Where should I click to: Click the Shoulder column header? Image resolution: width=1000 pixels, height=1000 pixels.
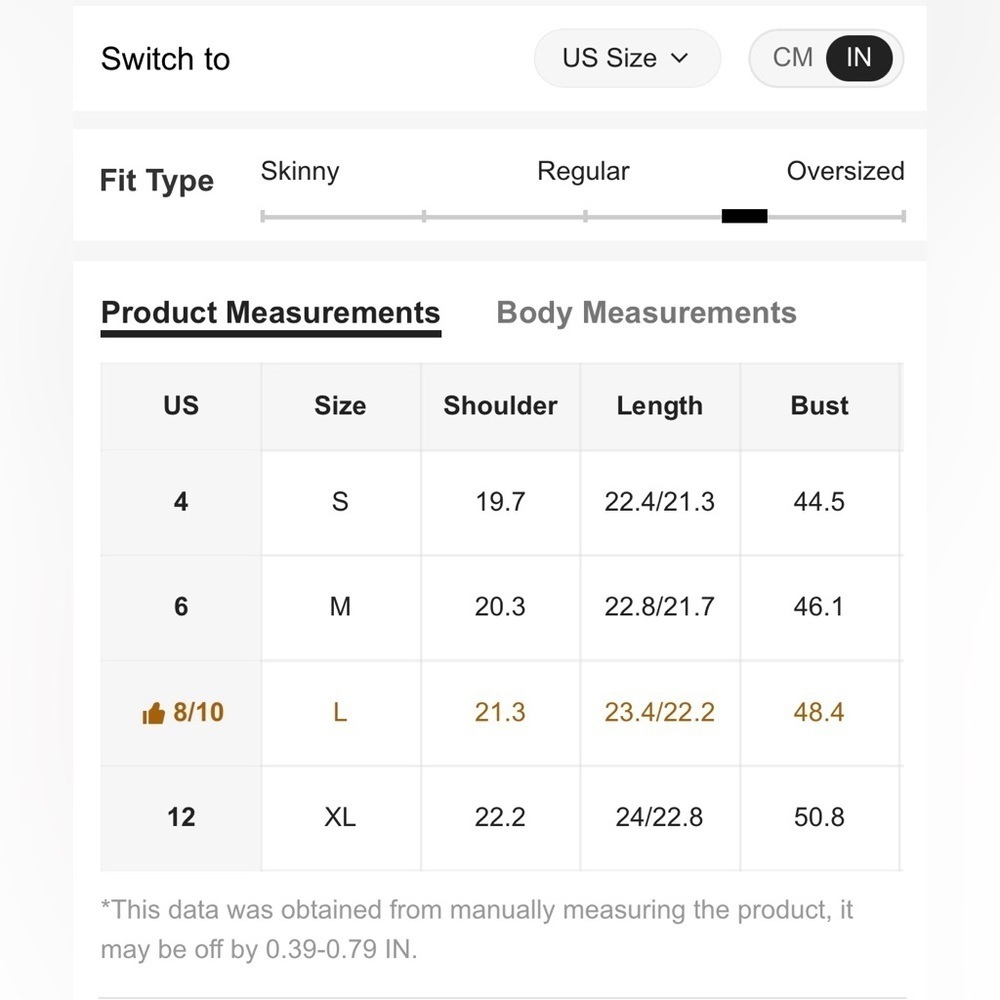(x=501, y=406)
